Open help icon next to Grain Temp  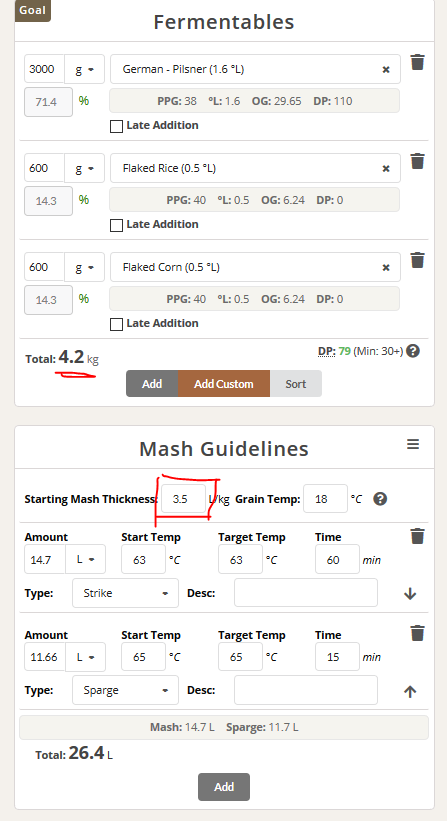click(x=381, y=499)
